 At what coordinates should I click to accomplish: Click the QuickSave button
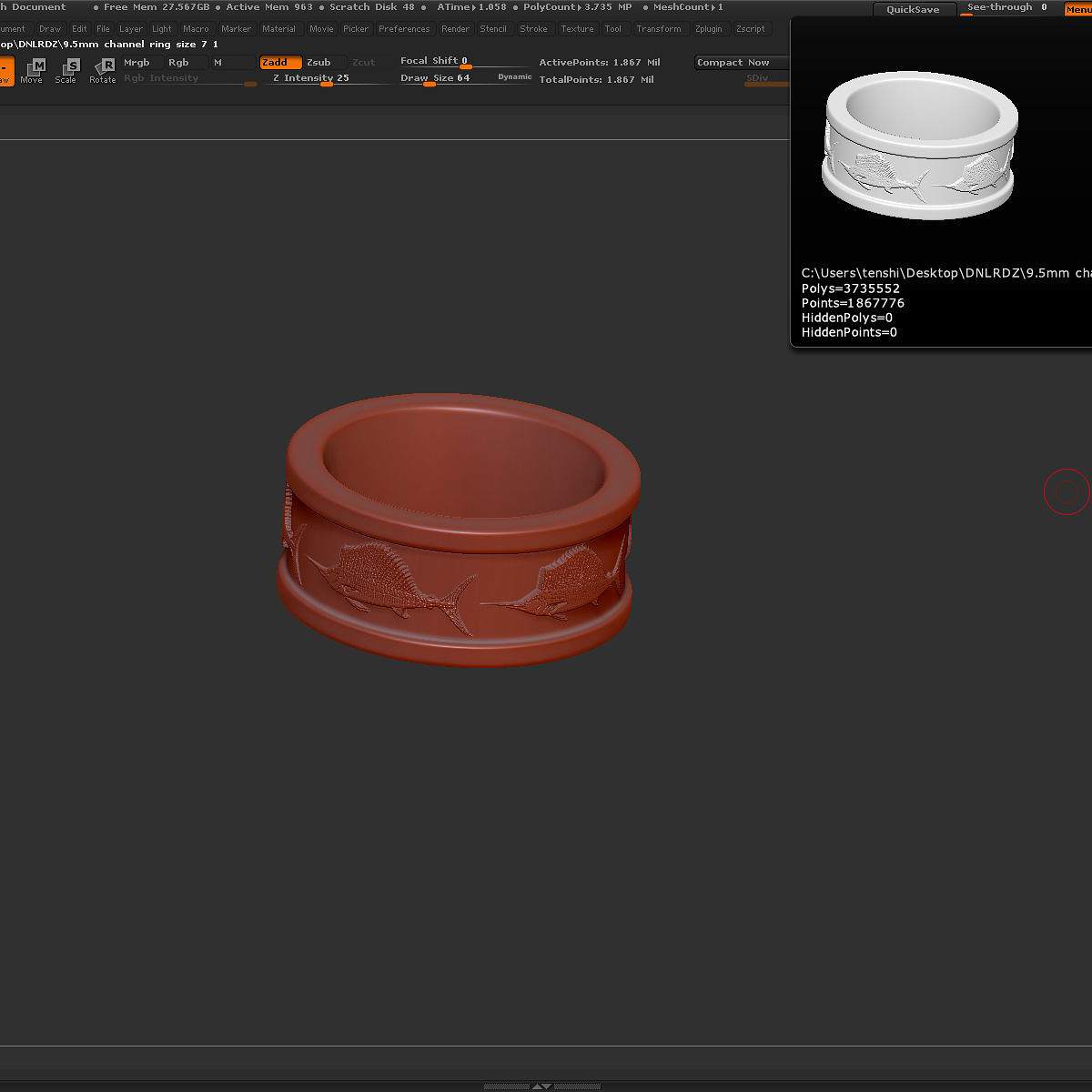point(914,9)
